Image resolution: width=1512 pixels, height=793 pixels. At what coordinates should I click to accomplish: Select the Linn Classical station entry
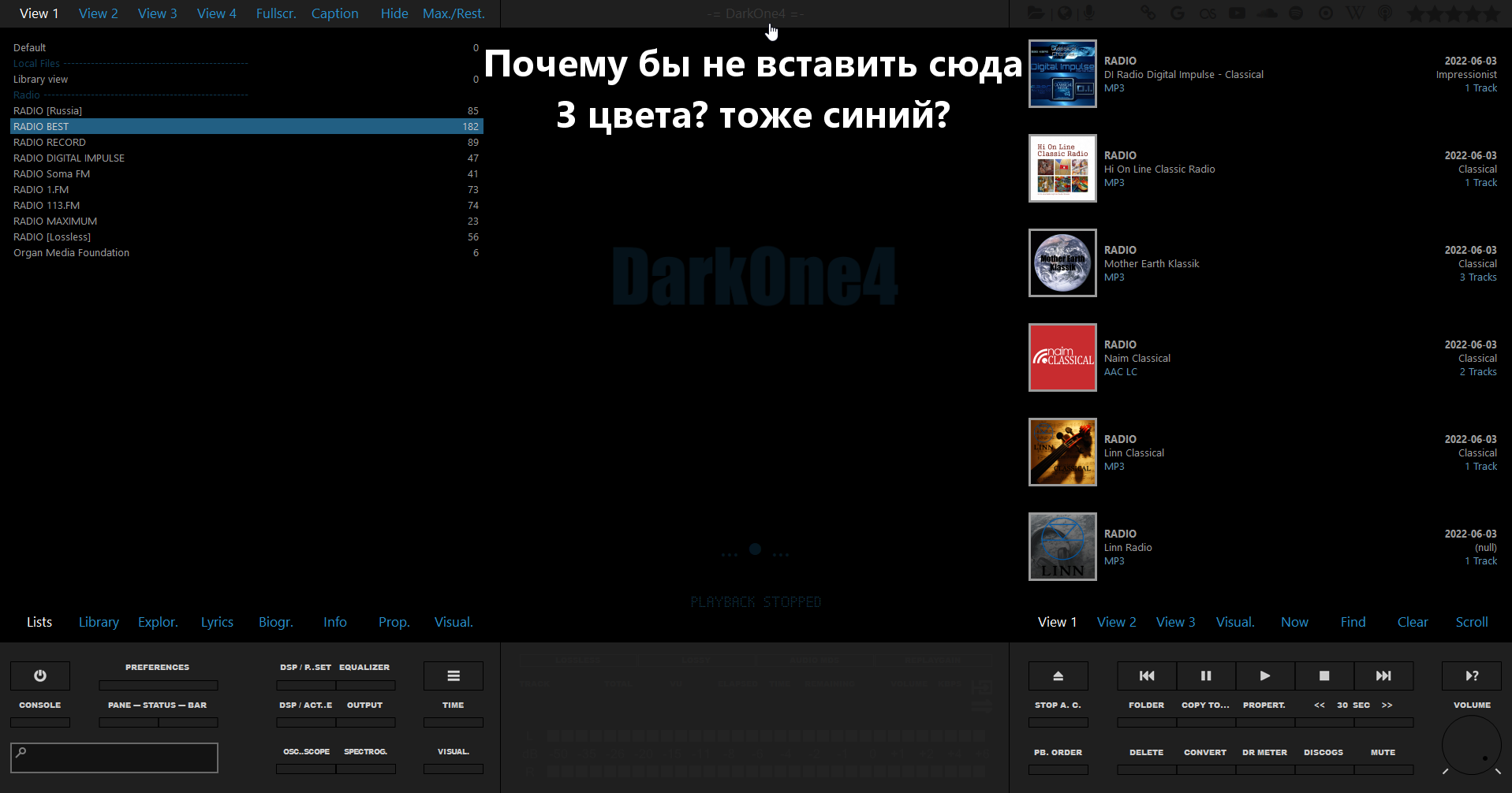point(1264,452)
